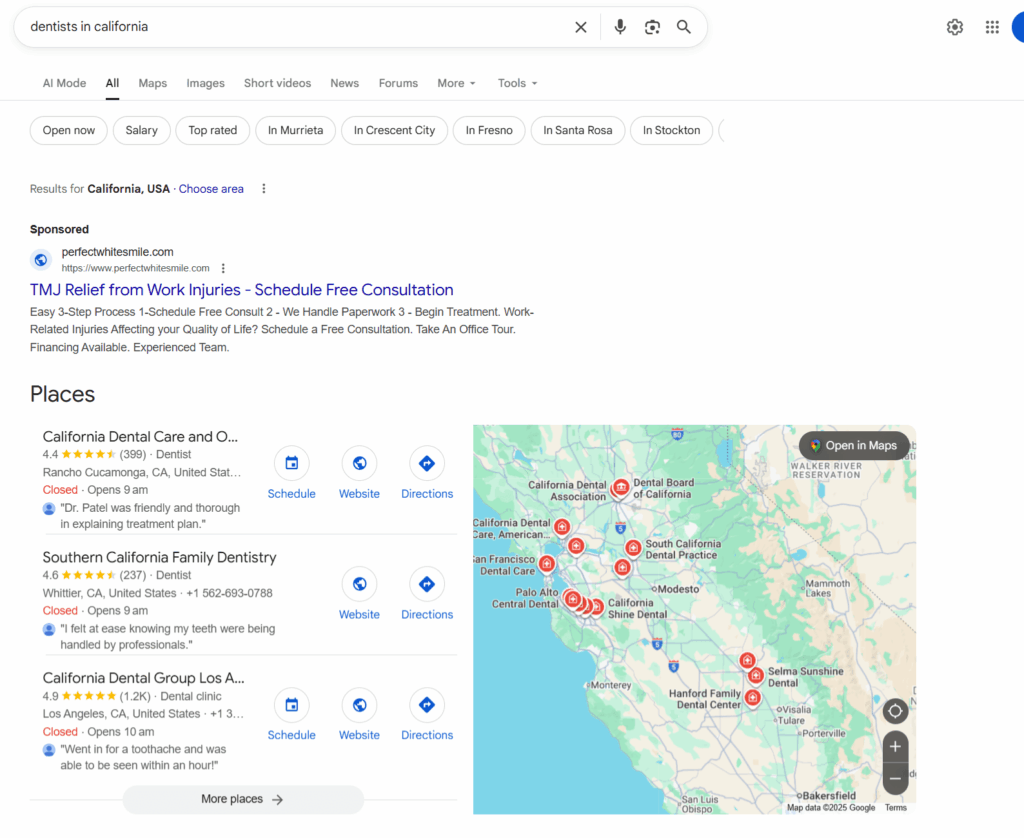Open California Dental Care and O... listing
The height and width of the screenshot is (838, 1024).
pos(140,436)
